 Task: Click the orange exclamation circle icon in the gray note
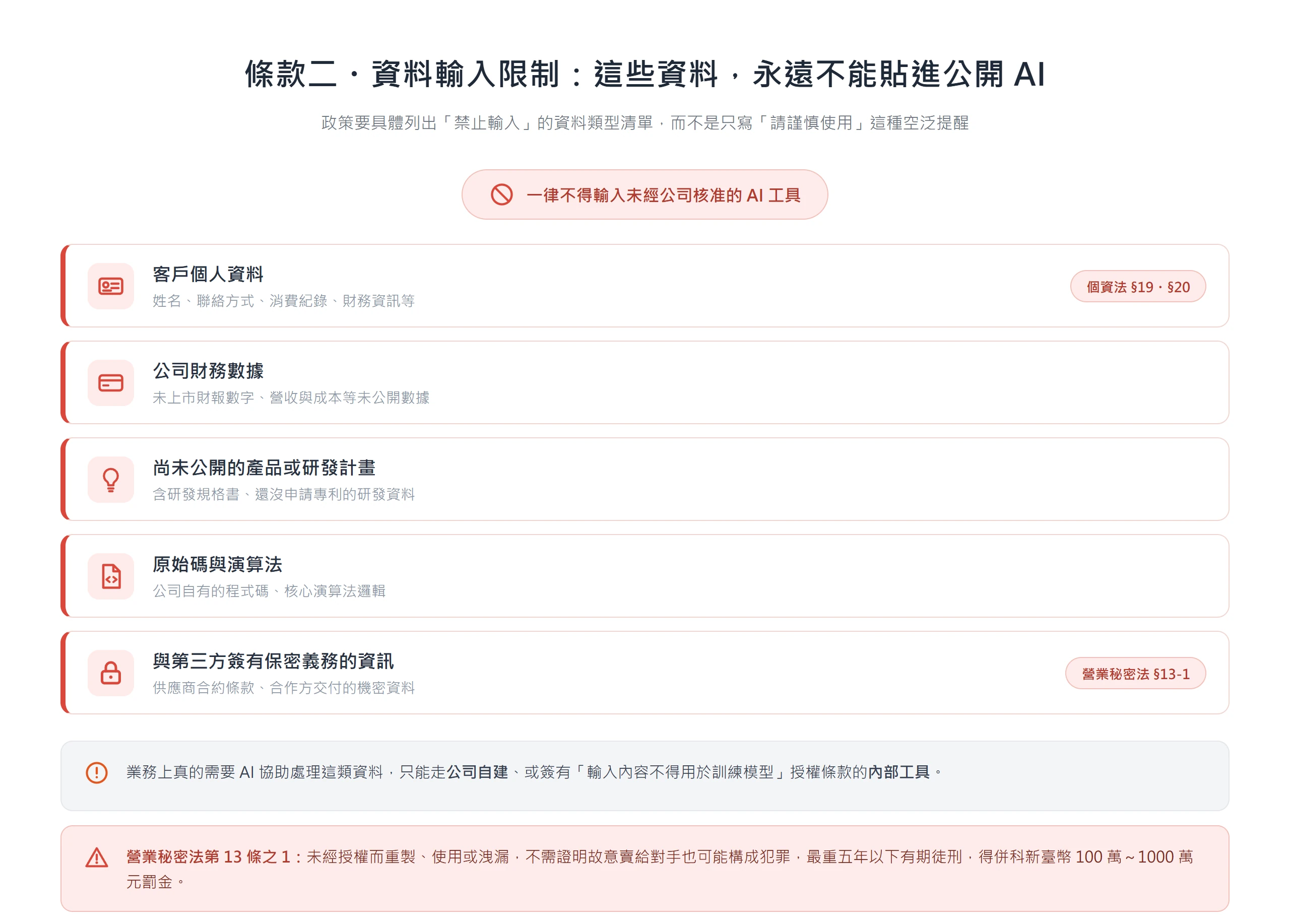click(97, 772)
